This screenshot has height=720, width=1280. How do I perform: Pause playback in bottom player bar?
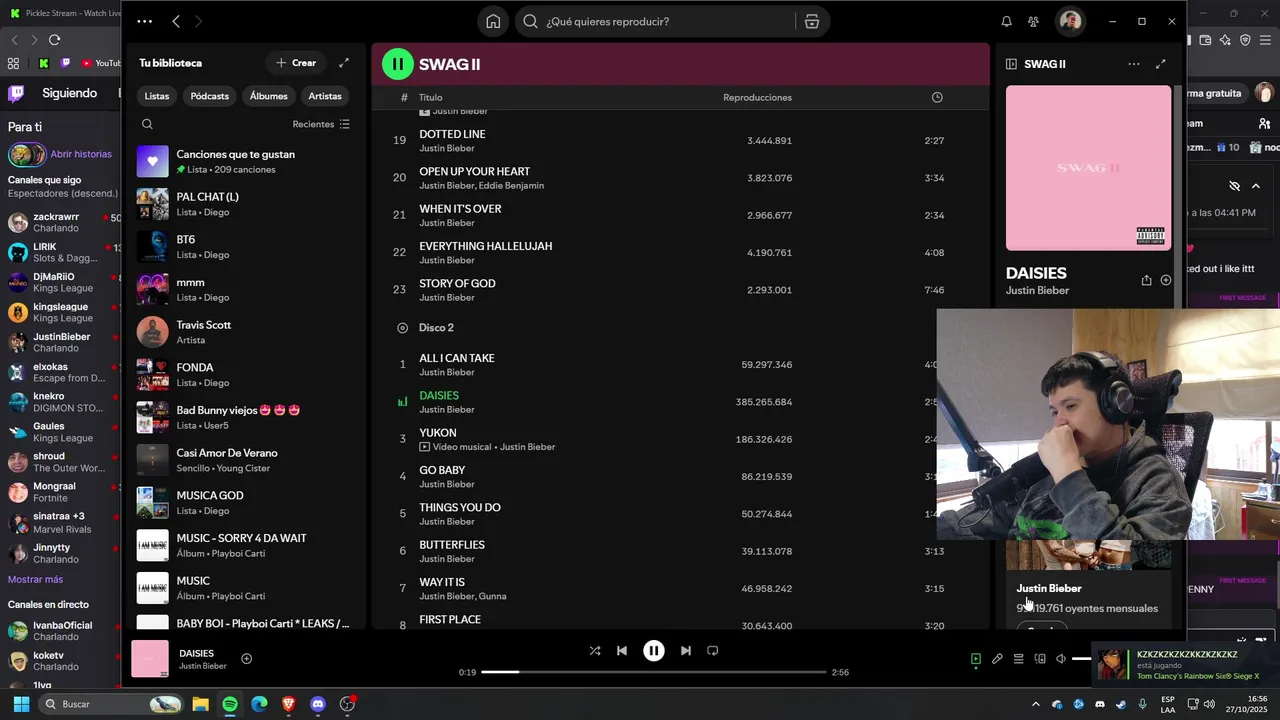[653, 651]
